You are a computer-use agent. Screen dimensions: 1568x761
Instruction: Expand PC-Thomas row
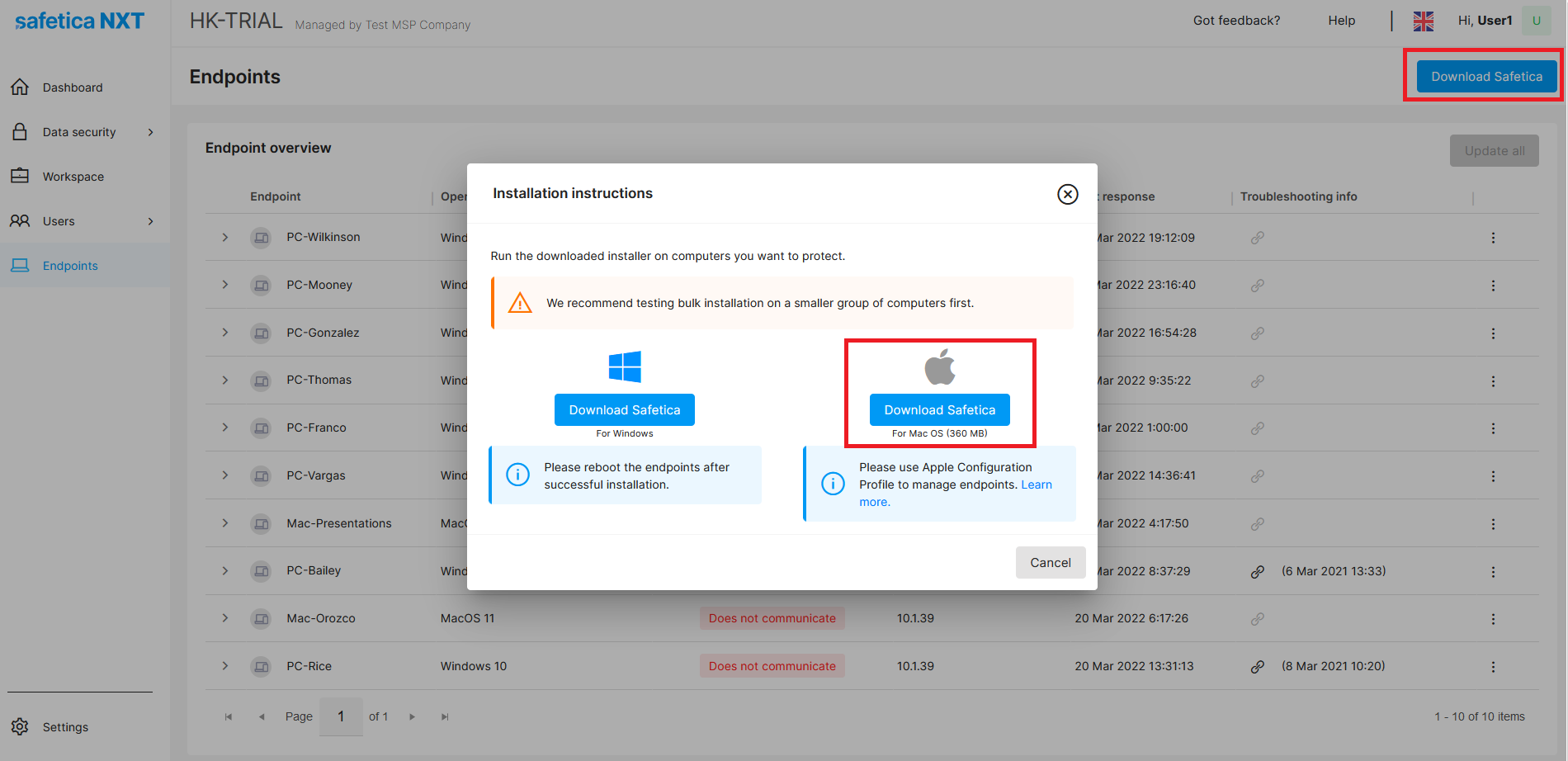pyautogui.click(x=224, y=380)
